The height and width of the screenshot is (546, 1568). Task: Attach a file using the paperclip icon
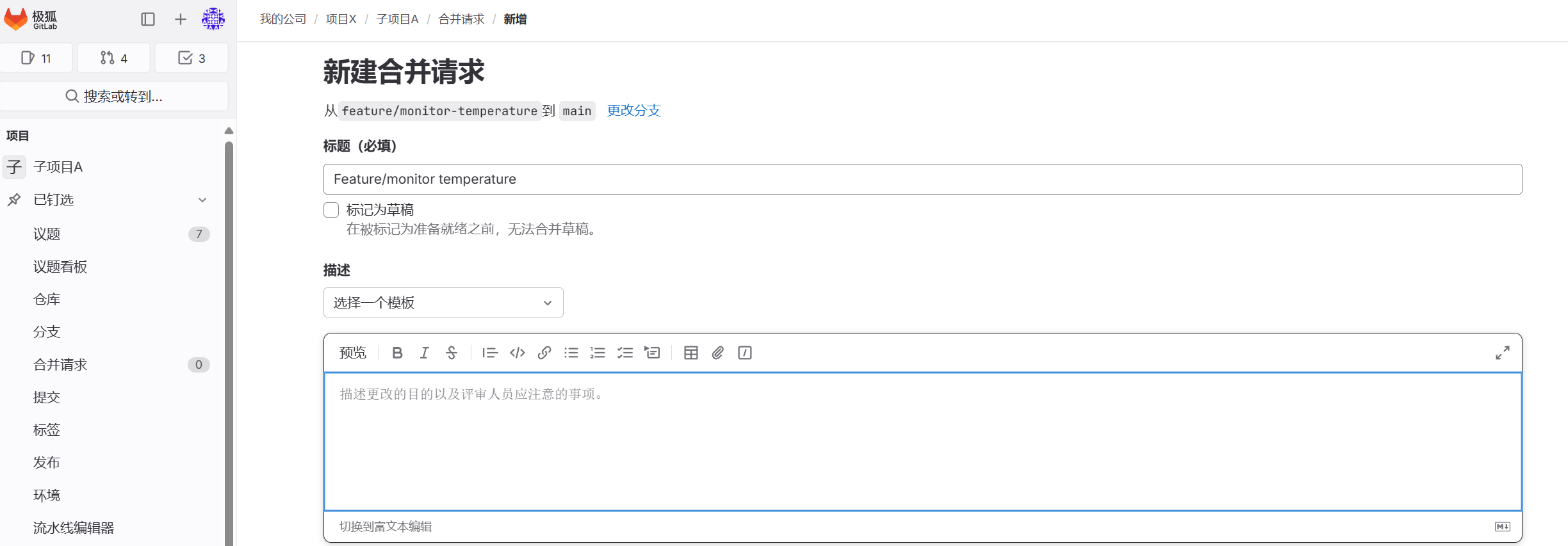tap(717, 353)
